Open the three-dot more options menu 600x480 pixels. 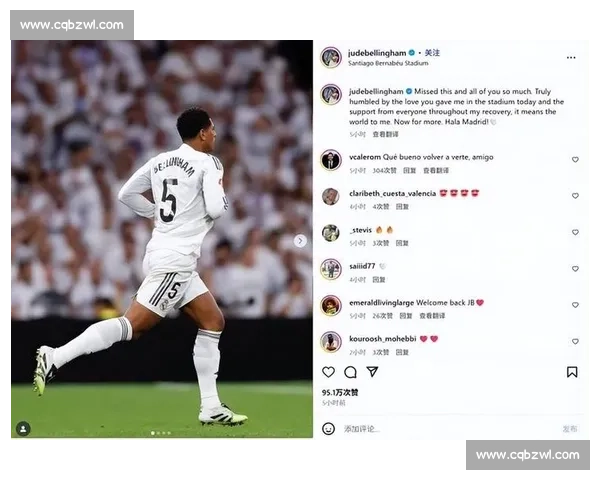[x=571, y=57]
